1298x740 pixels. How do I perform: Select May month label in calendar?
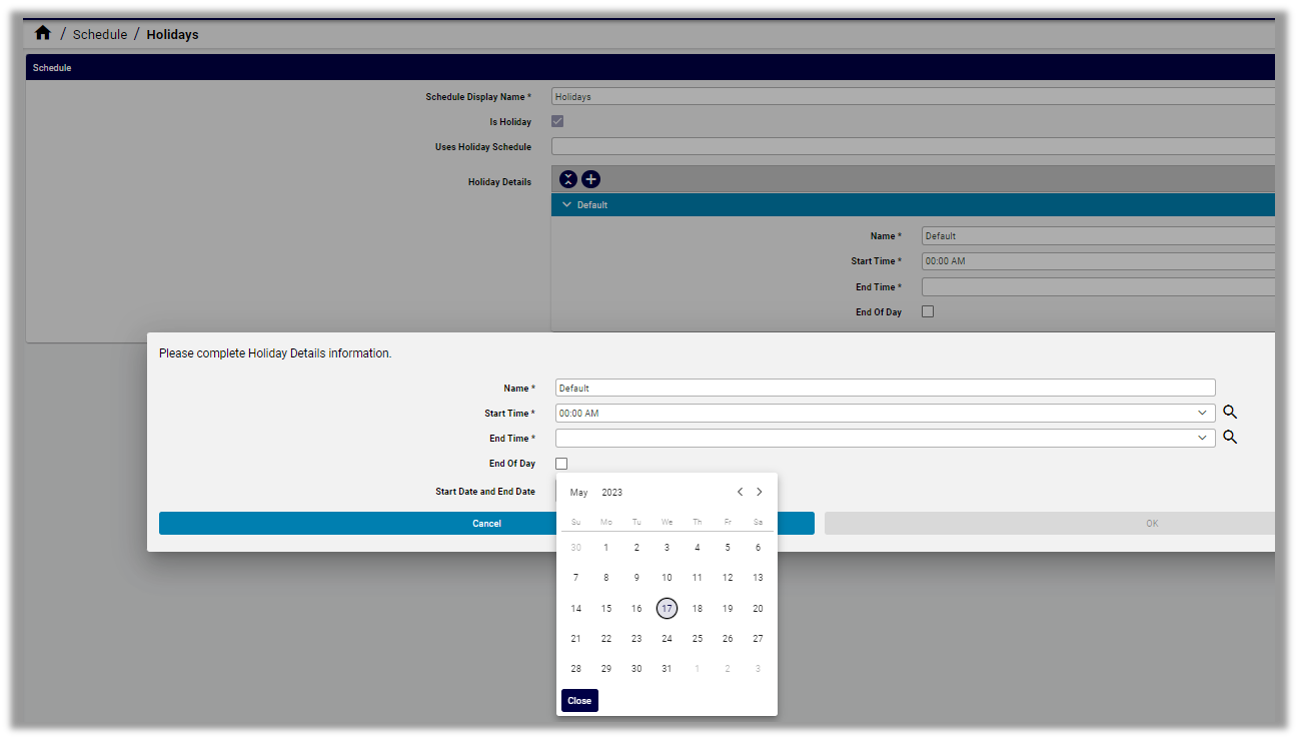pos(579,492)
